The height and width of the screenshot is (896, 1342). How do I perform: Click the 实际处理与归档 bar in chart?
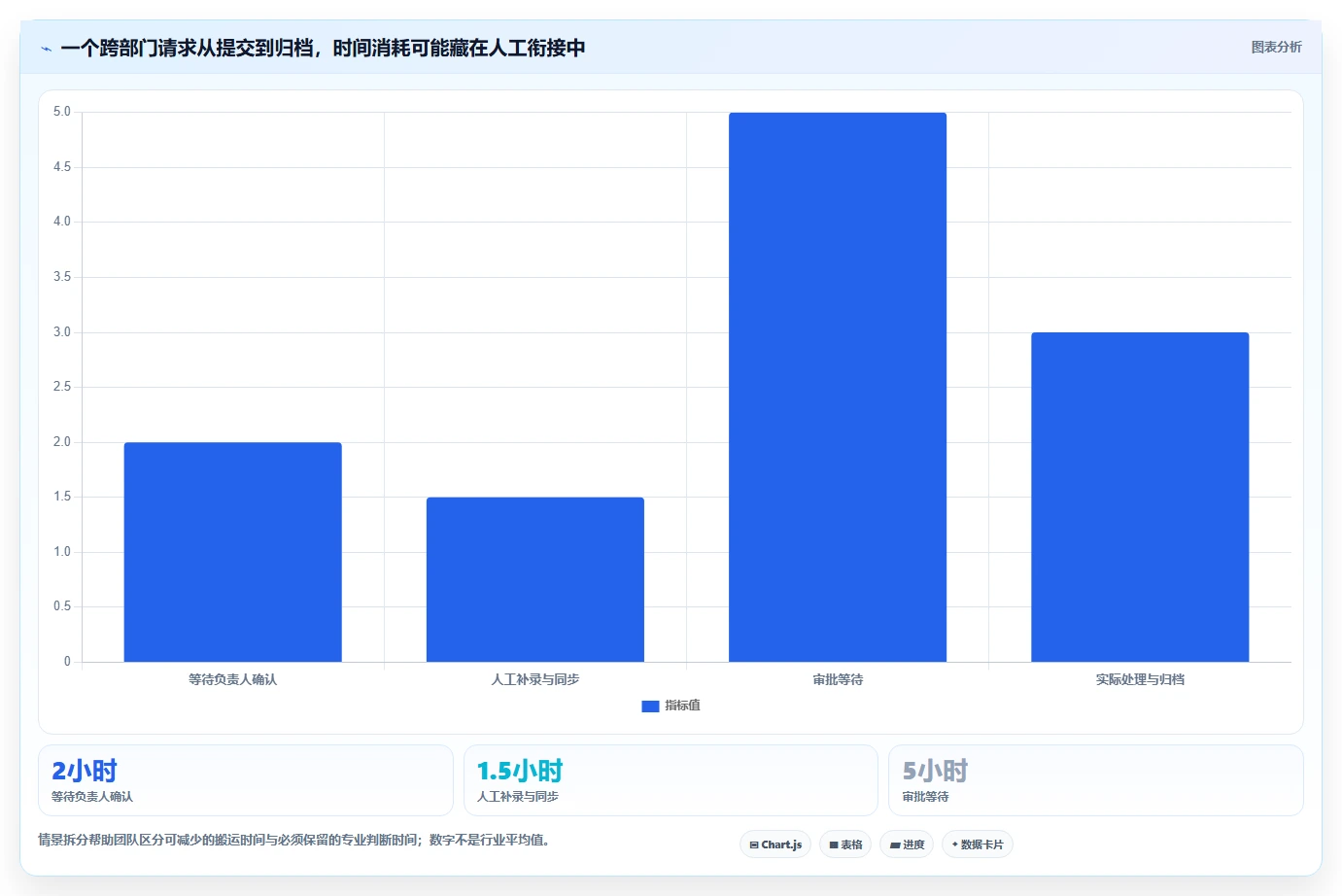[1140, 497]
